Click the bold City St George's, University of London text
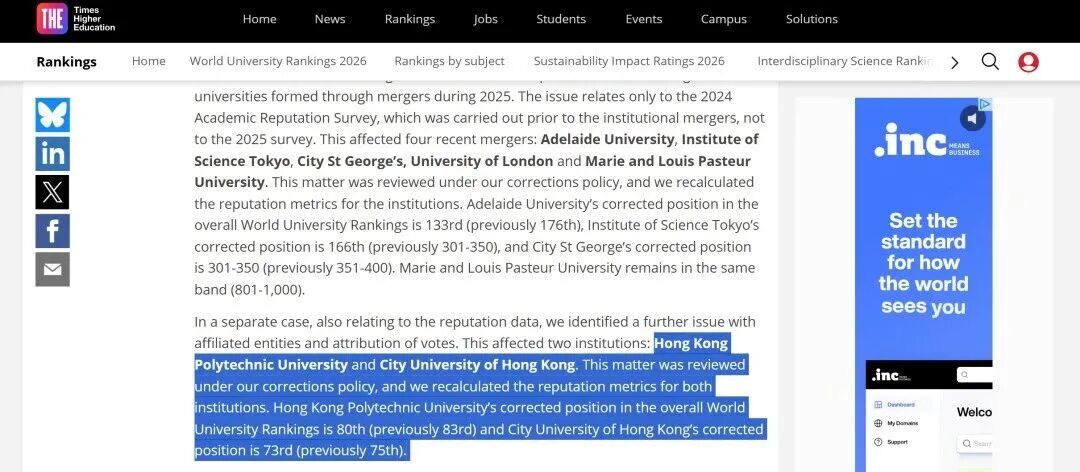The width and height of the screenshot is (1080, 472). (x=425, y=161)
